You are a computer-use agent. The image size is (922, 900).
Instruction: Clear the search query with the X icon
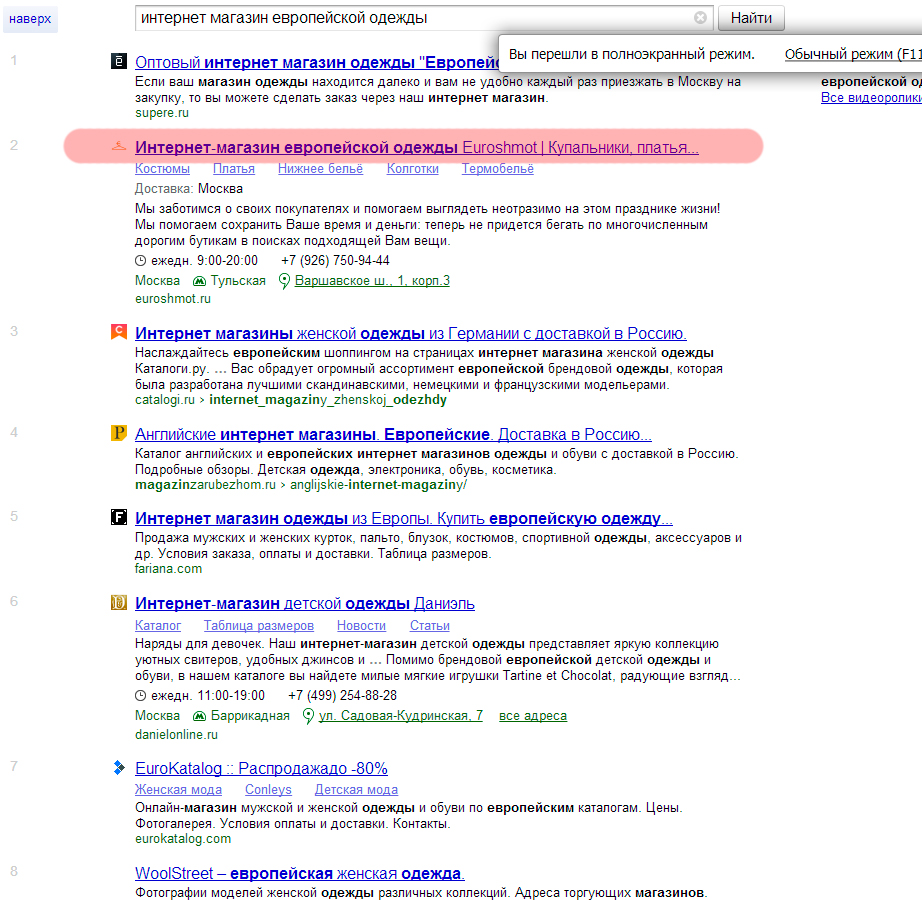click(x=700, y=18)
